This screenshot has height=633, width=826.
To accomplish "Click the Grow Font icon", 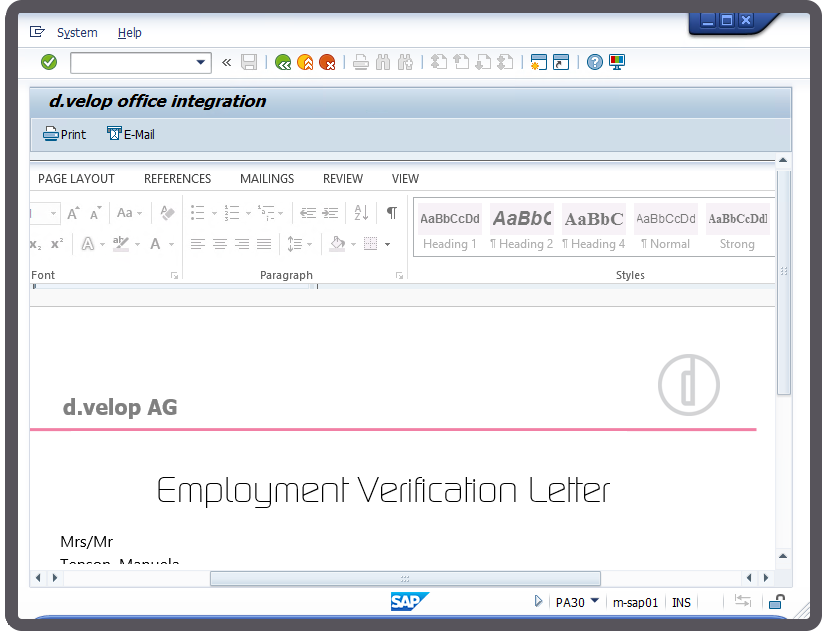I will [73, 213].
